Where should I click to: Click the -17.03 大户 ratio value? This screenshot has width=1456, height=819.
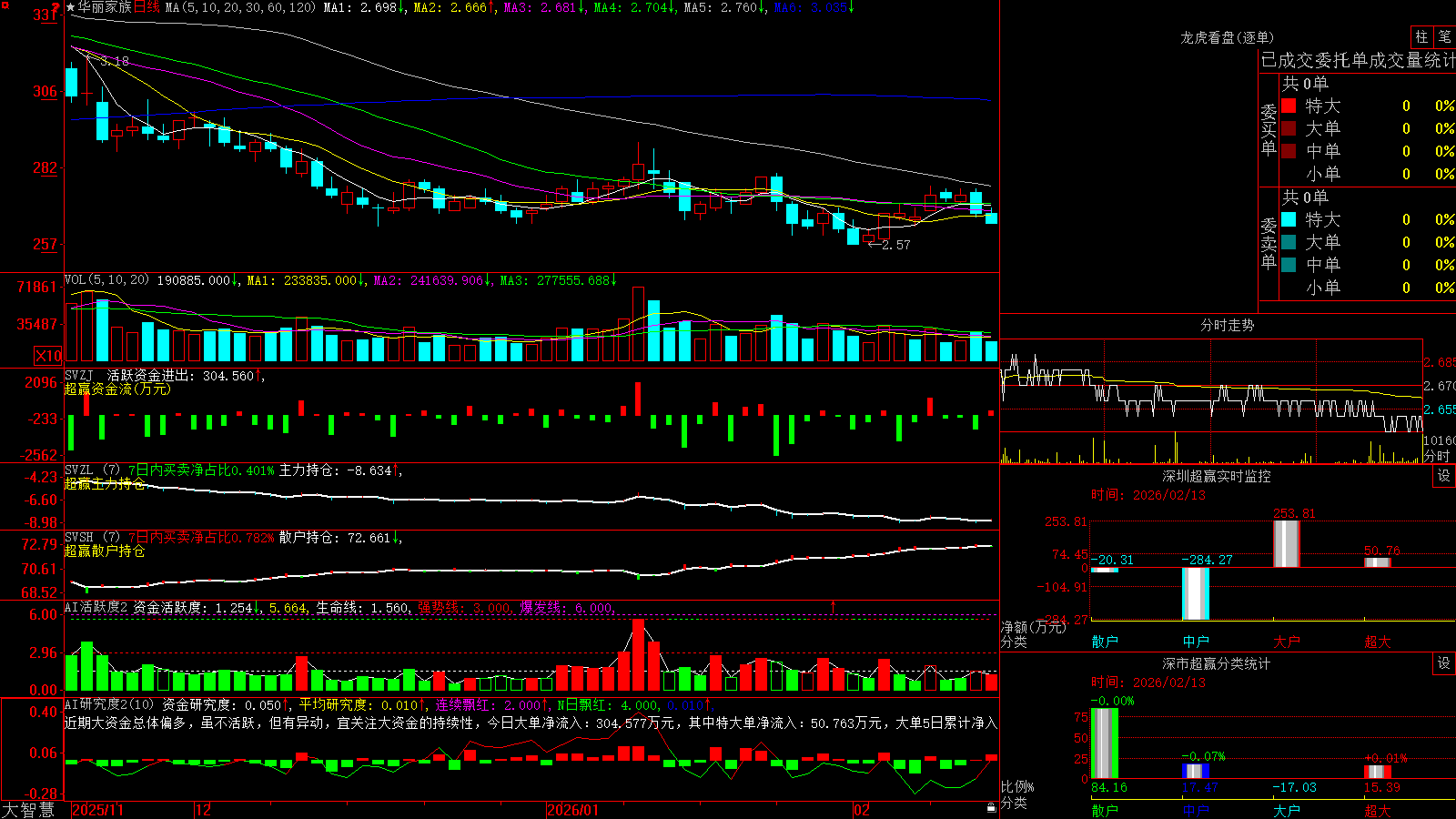click(1294, 787)
